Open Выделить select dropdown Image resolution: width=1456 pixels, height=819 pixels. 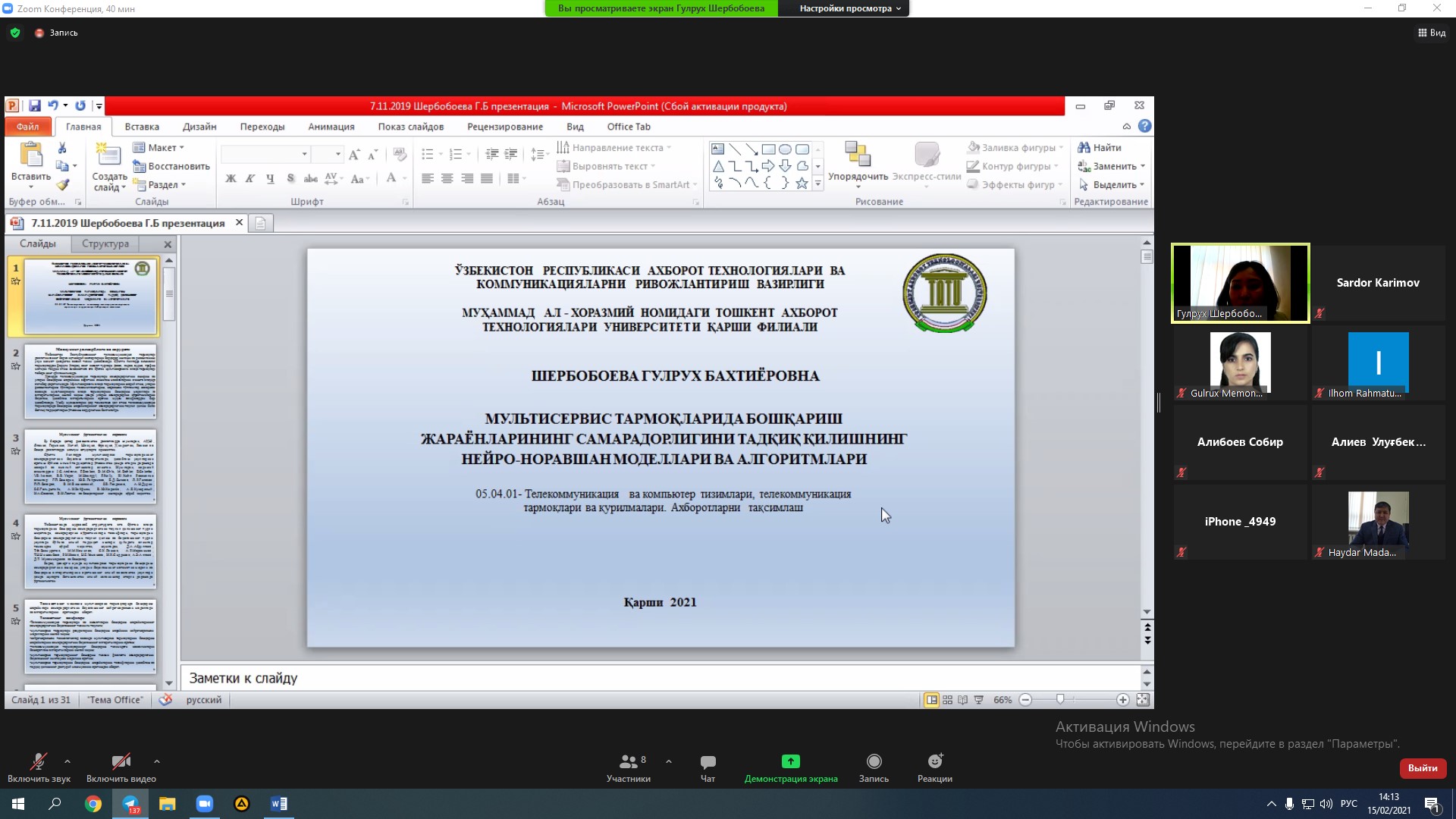1111,184
